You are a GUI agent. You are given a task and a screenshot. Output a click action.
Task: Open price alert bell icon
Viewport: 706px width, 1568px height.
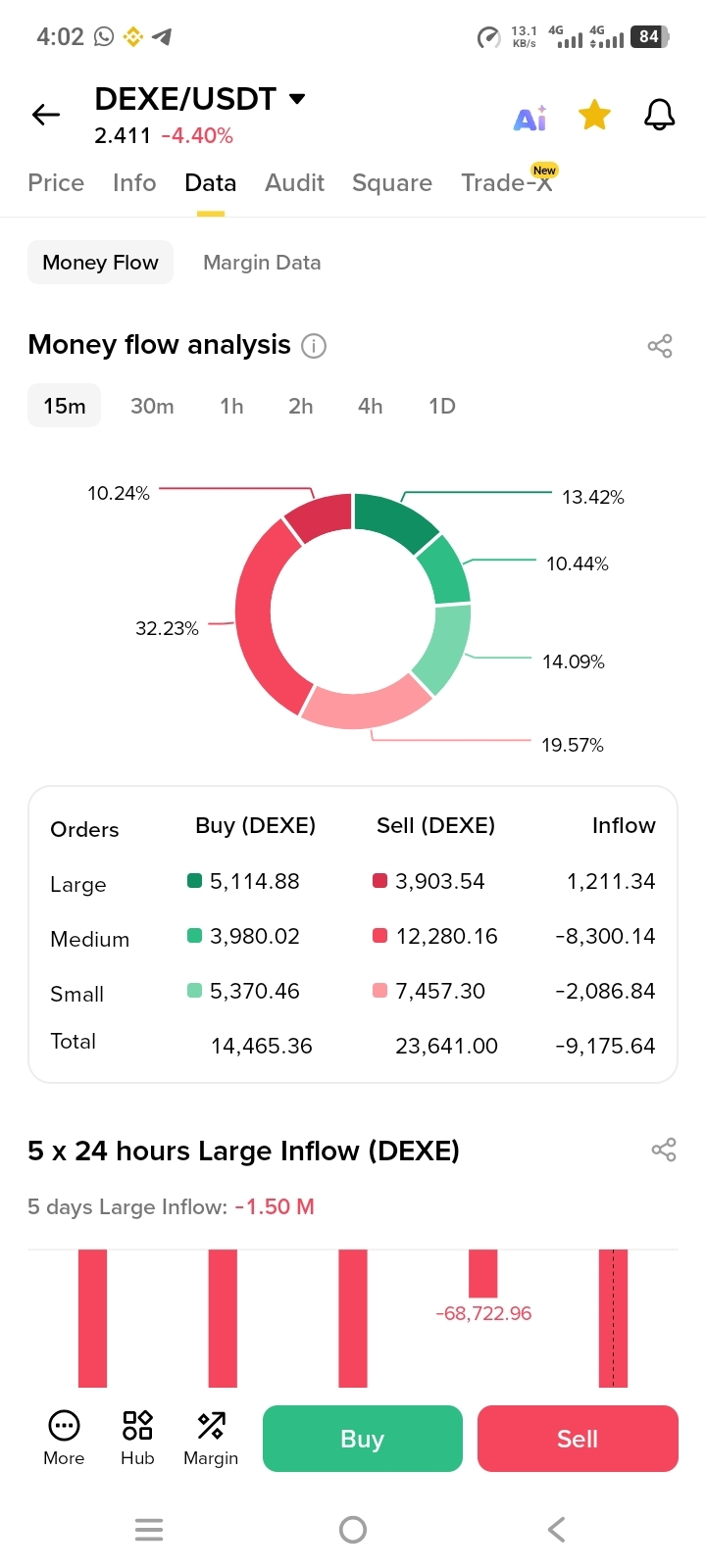coord(659,115)
